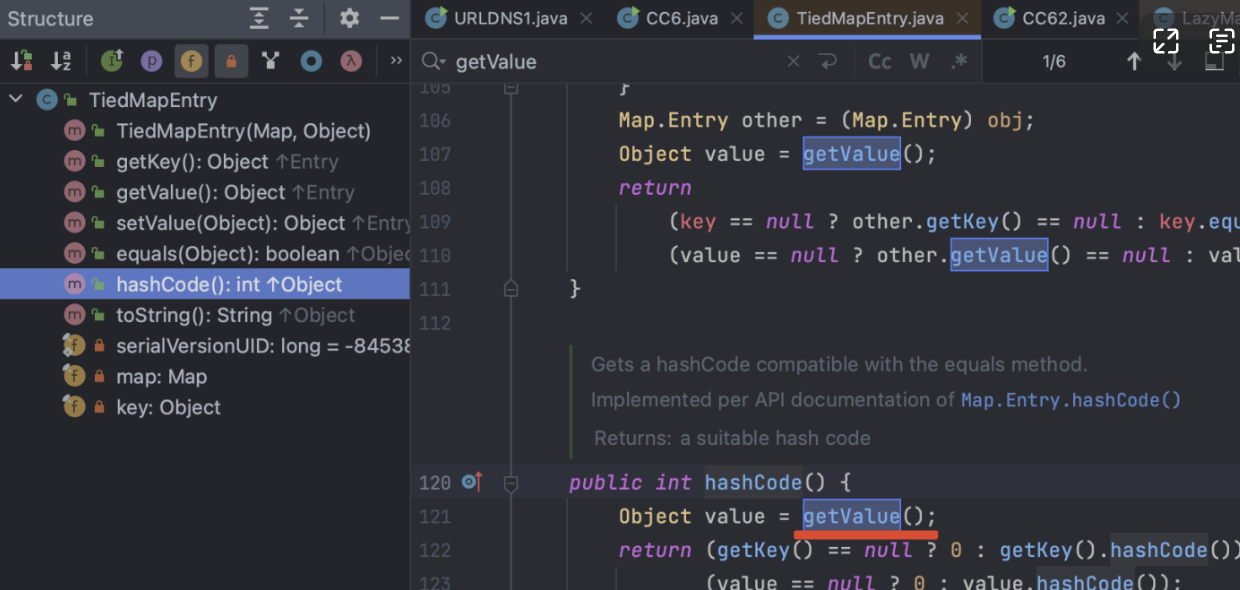
Task: Follow the Map.Entry.hashCode() doc link
Action: pos(1070,400)
